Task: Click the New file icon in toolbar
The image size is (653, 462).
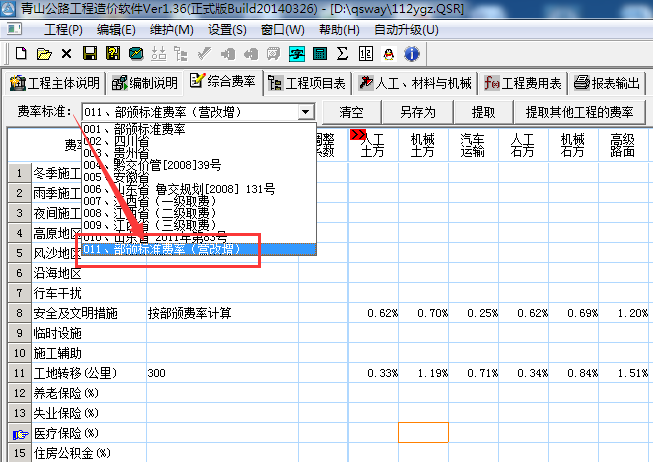Action: pos(20,53)
